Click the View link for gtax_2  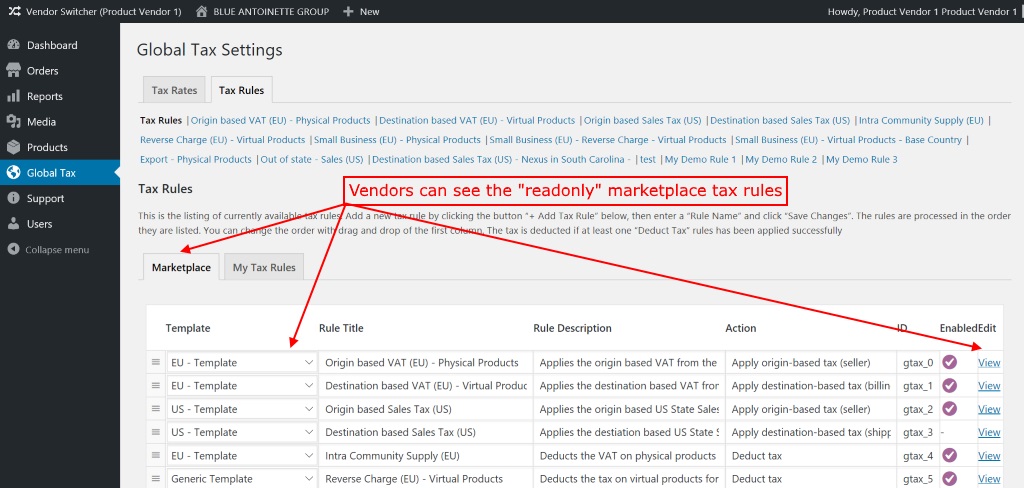point(989,409)
